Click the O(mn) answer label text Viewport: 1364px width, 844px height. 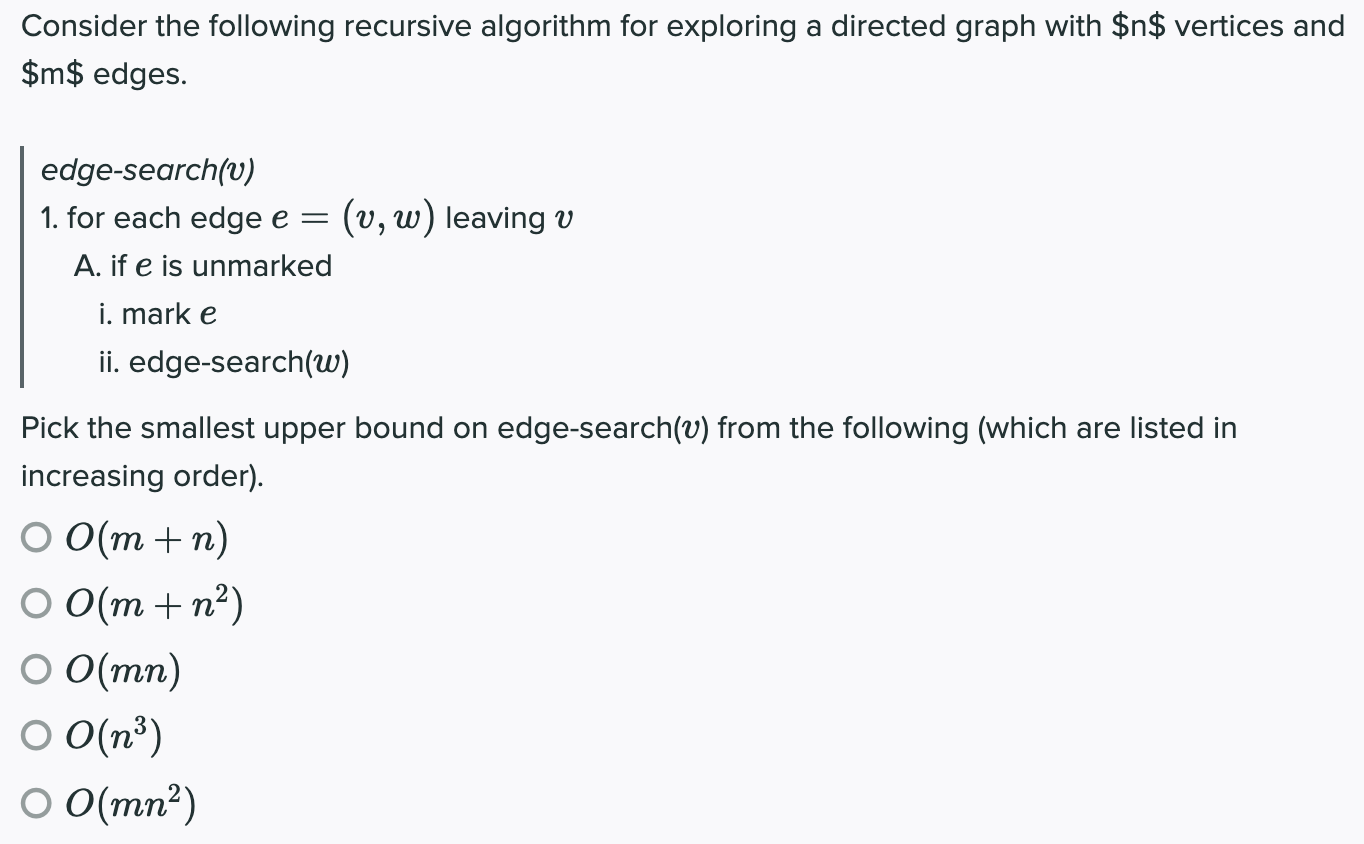[123, 671]
